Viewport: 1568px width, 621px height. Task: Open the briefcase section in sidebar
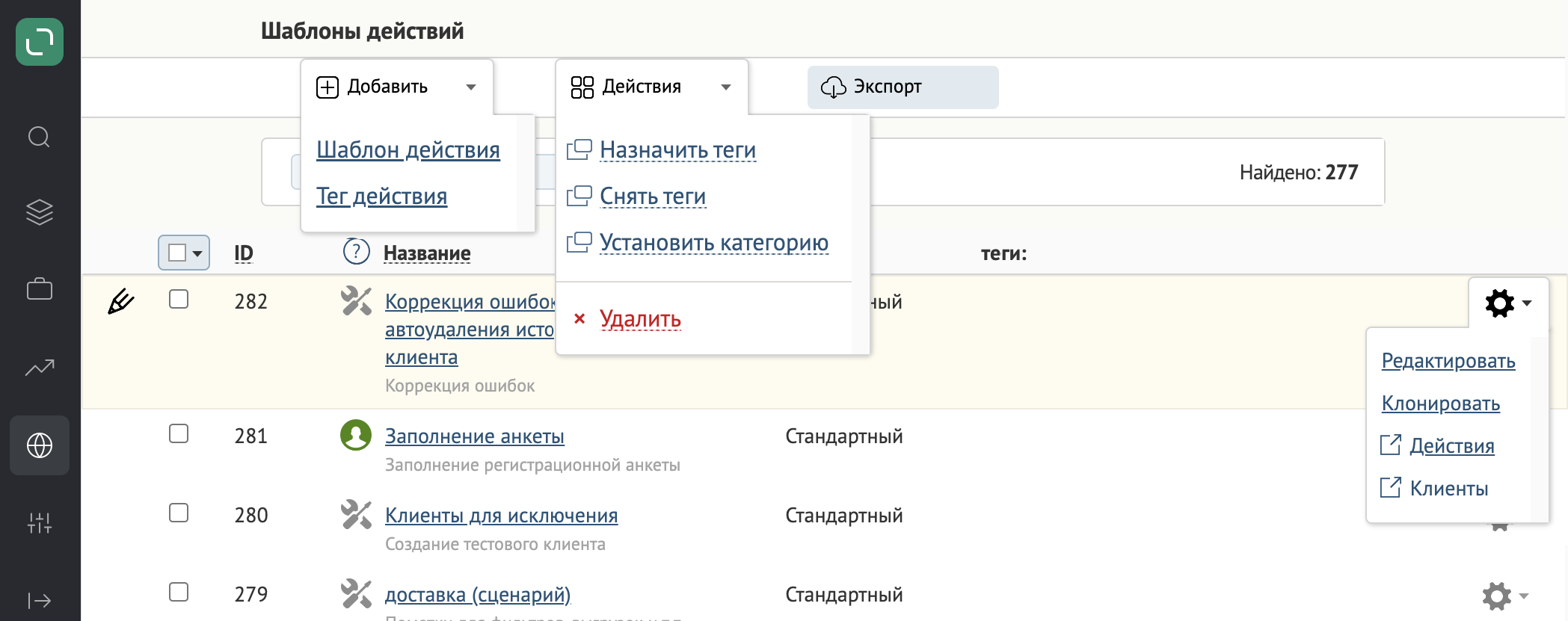coord(40,289)
